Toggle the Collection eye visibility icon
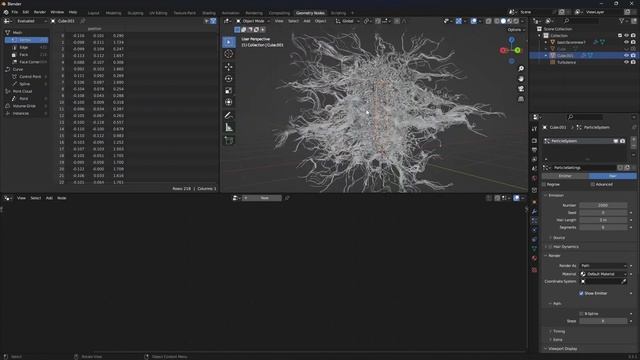The image size is (640, 360). click(626, 36)
